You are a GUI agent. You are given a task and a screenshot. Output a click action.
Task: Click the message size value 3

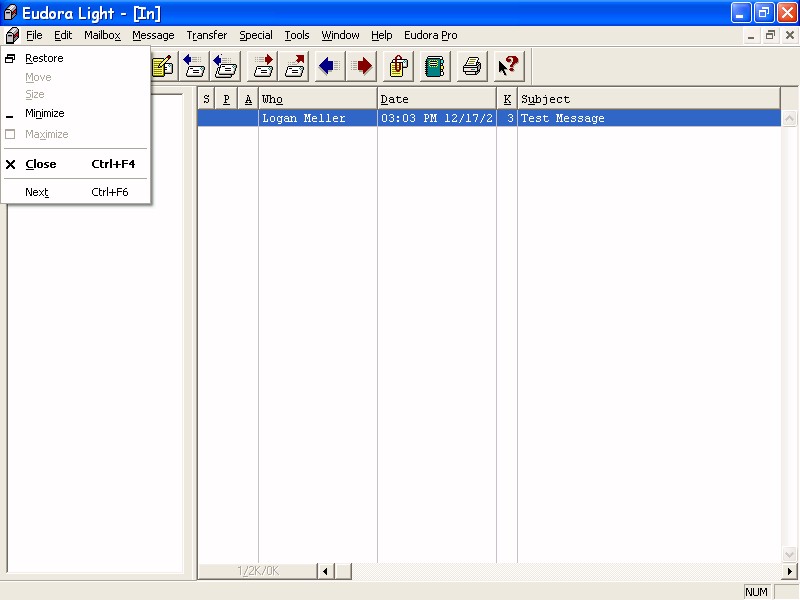(510, 118)
